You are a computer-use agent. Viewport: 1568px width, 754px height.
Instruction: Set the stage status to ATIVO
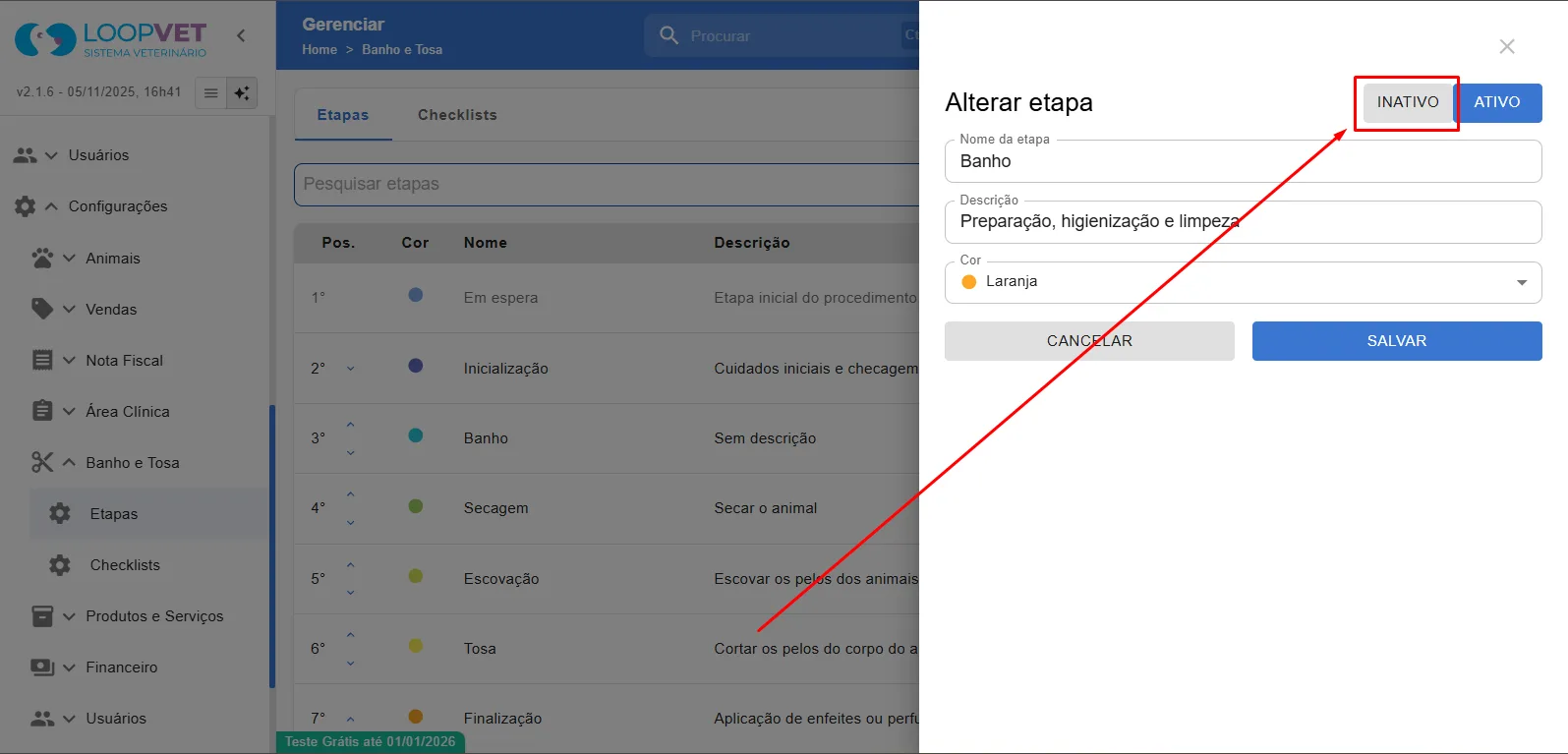pos(1496,102)
